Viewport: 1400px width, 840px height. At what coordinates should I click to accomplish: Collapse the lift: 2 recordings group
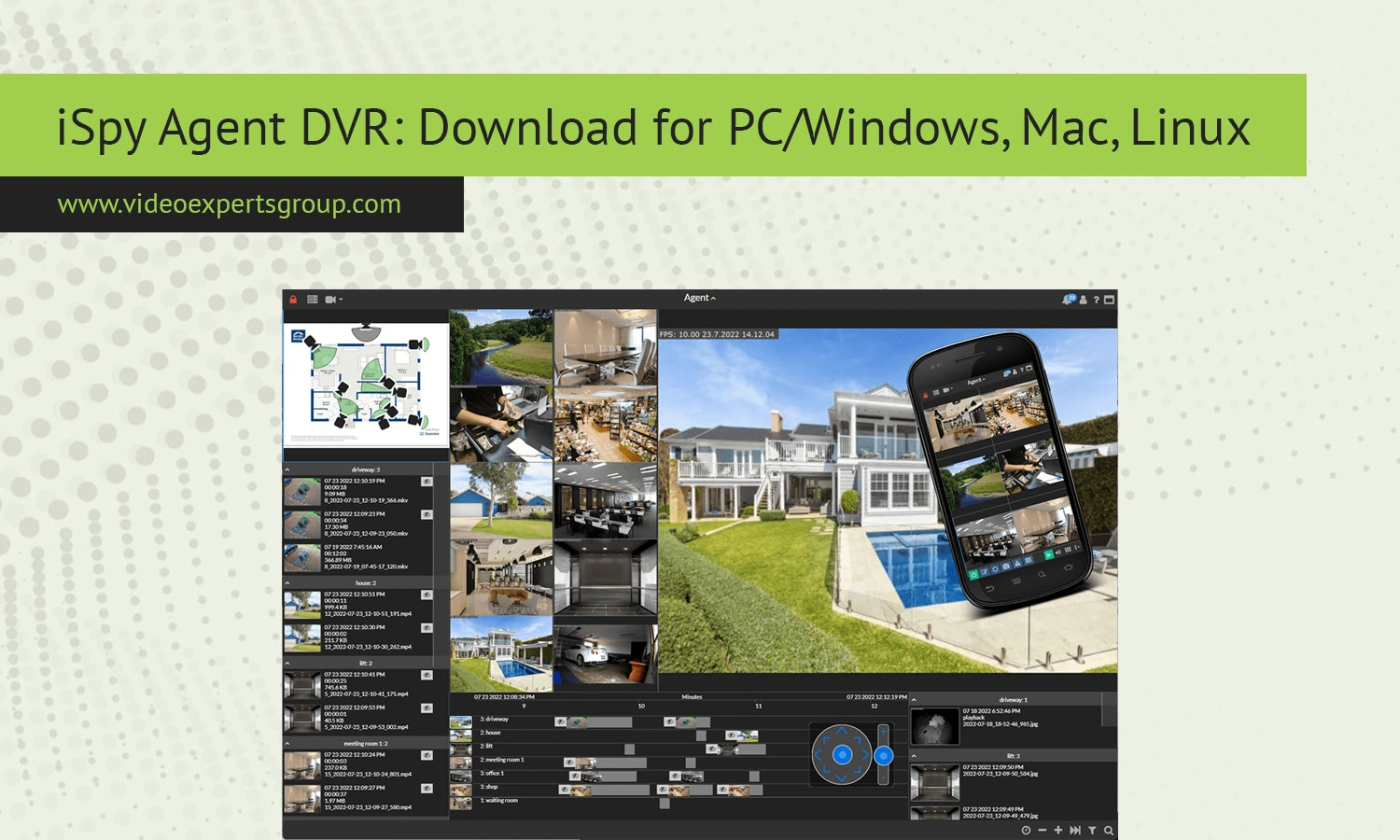(287, 663)
